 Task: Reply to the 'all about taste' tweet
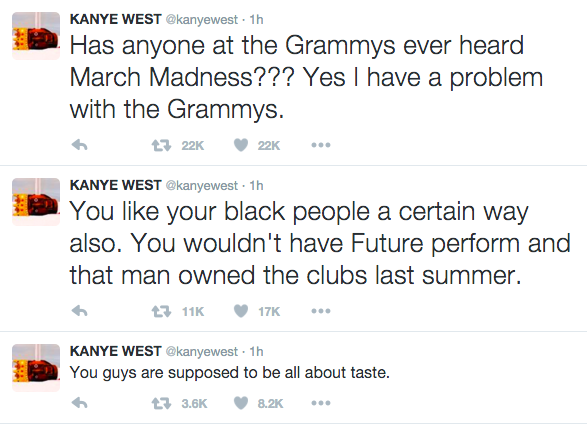tap(79, 403)
